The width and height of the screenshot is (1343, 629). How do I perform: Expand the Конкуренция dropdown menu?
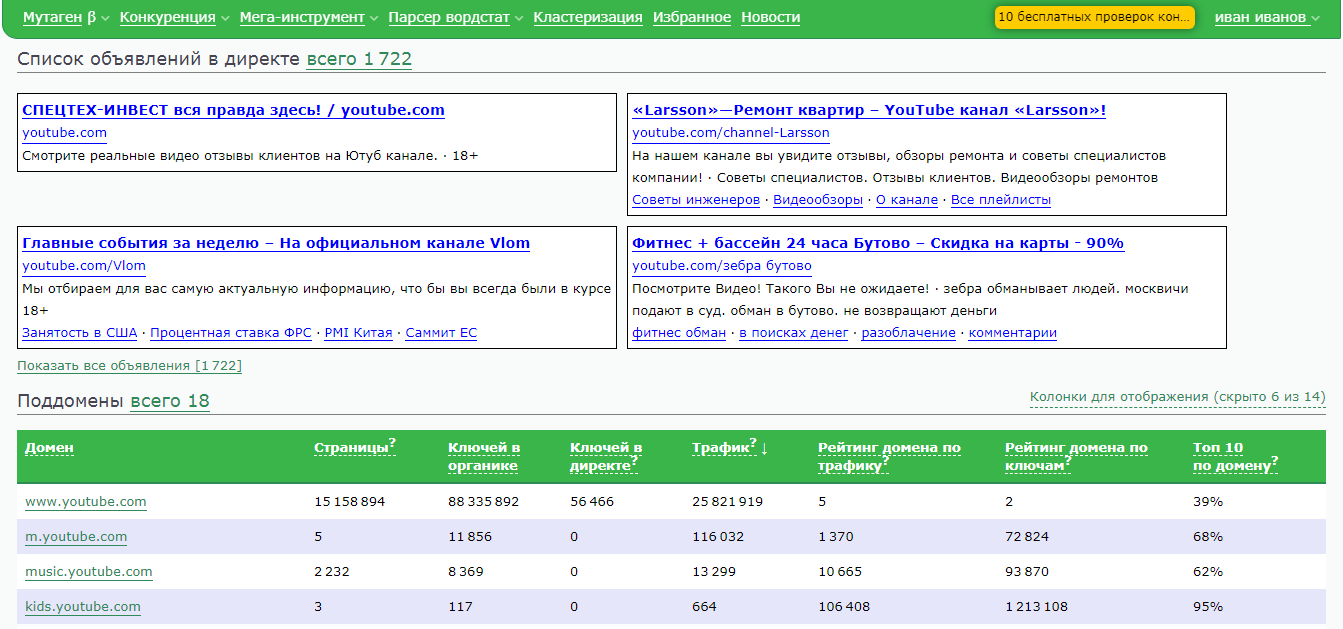(x=174, y=17)
